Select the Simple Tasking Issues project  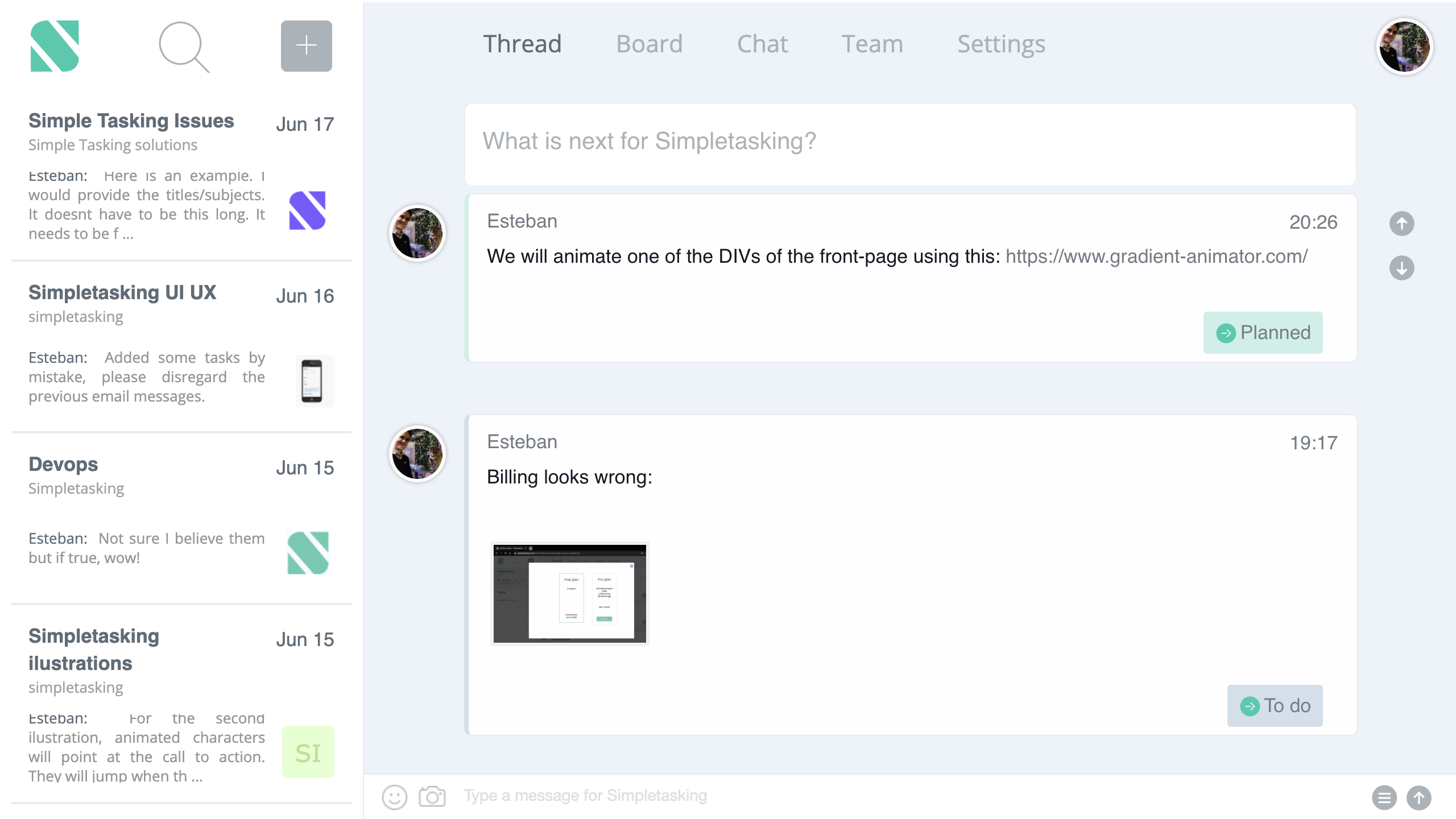[x=131, y=121]
